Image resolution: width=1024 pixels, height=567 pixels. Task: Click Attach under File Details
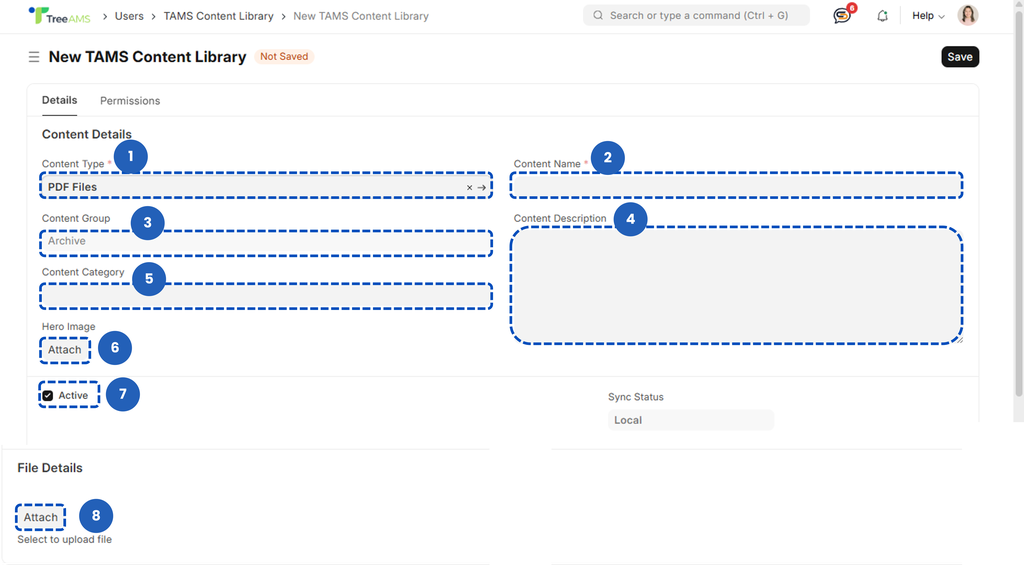41,518
